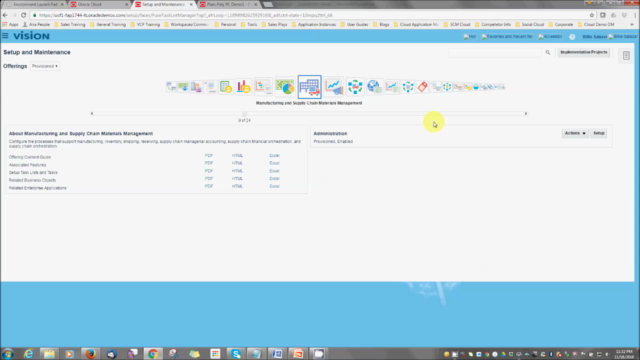Switch to the Oracle Cloud tab
The height and width of the screenshot is (360, 640).
[x=99, y=4]
